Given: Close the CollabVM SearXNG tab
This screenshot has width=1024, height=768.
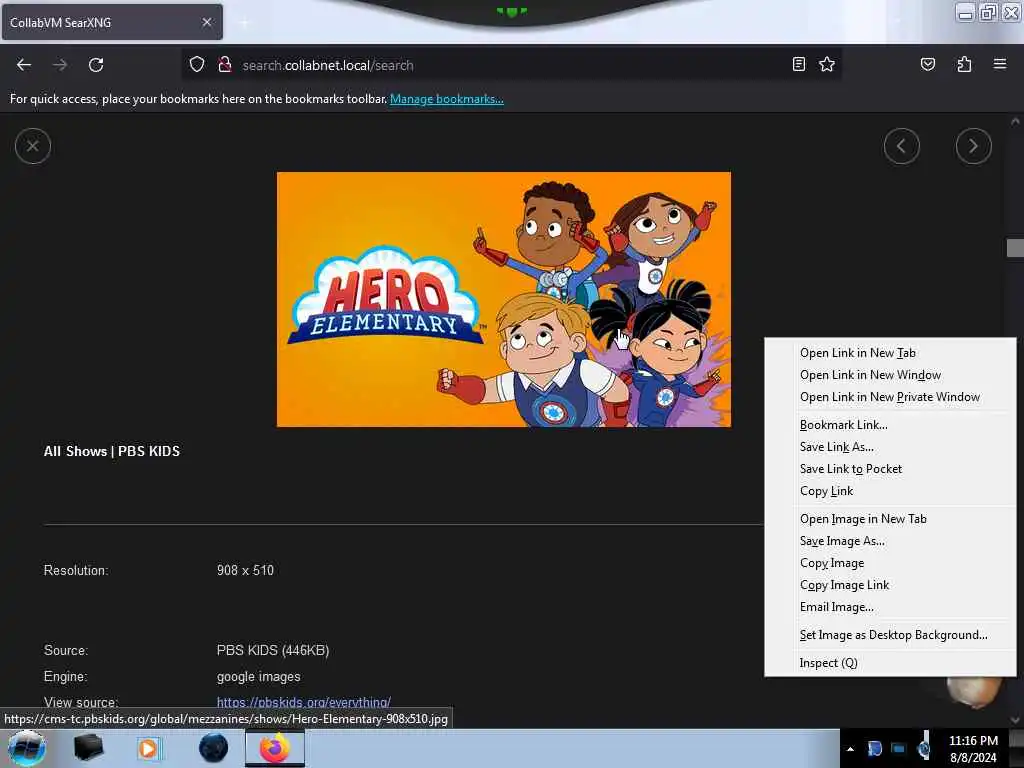Looking at the screenshot, I should [x=207, y=22].
